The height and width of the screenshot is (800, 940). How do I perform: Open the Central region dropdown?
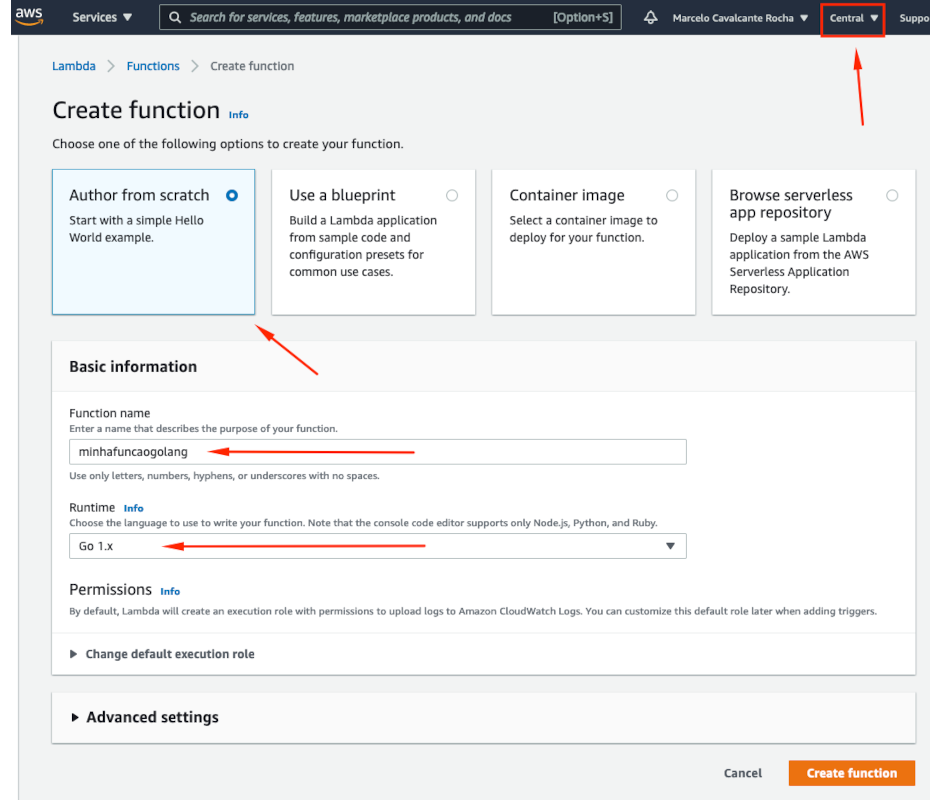click(x=853, y=18)
